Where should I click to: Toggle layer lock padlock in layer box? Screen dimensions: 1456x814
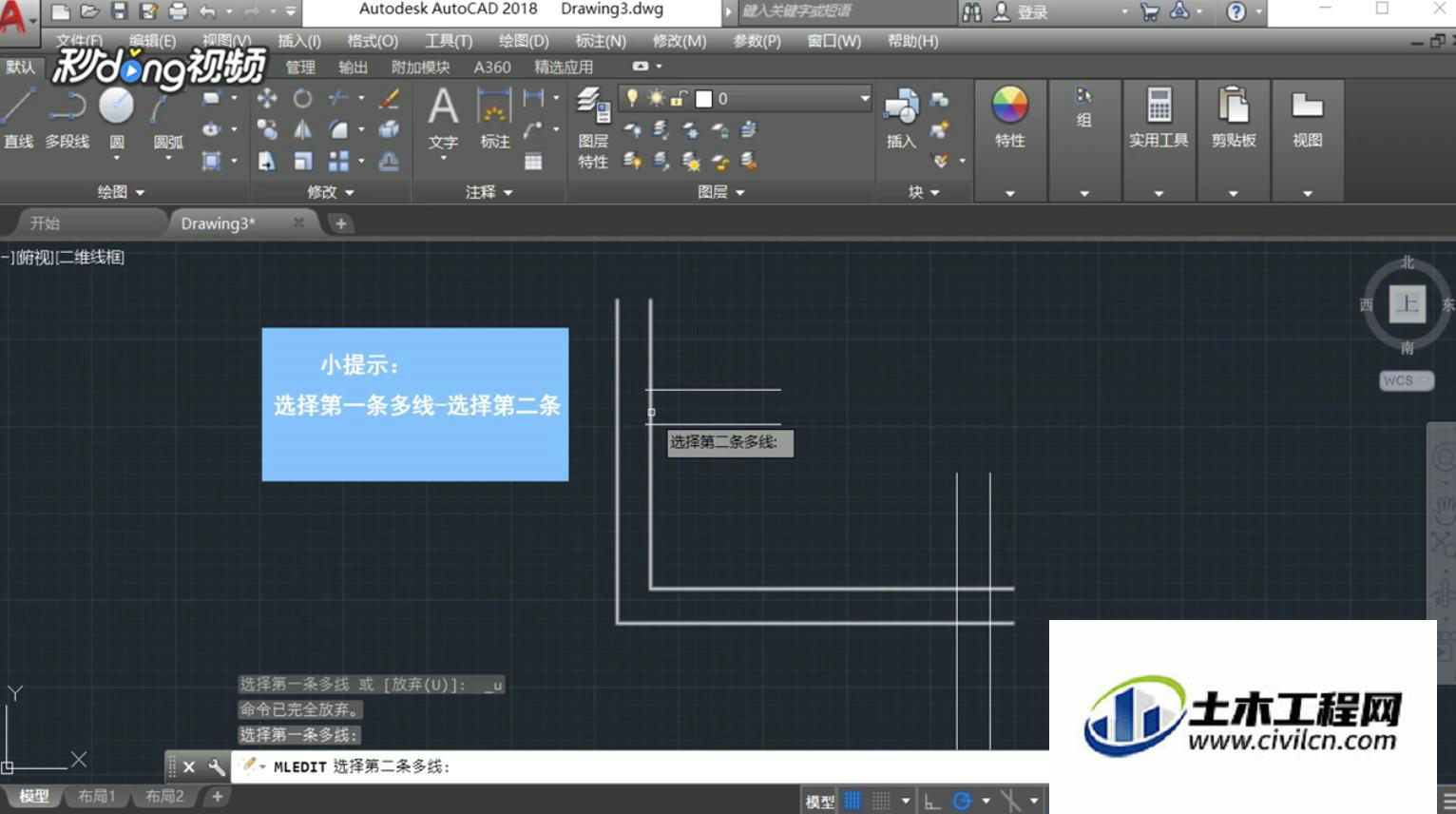(x=679, y=98)
